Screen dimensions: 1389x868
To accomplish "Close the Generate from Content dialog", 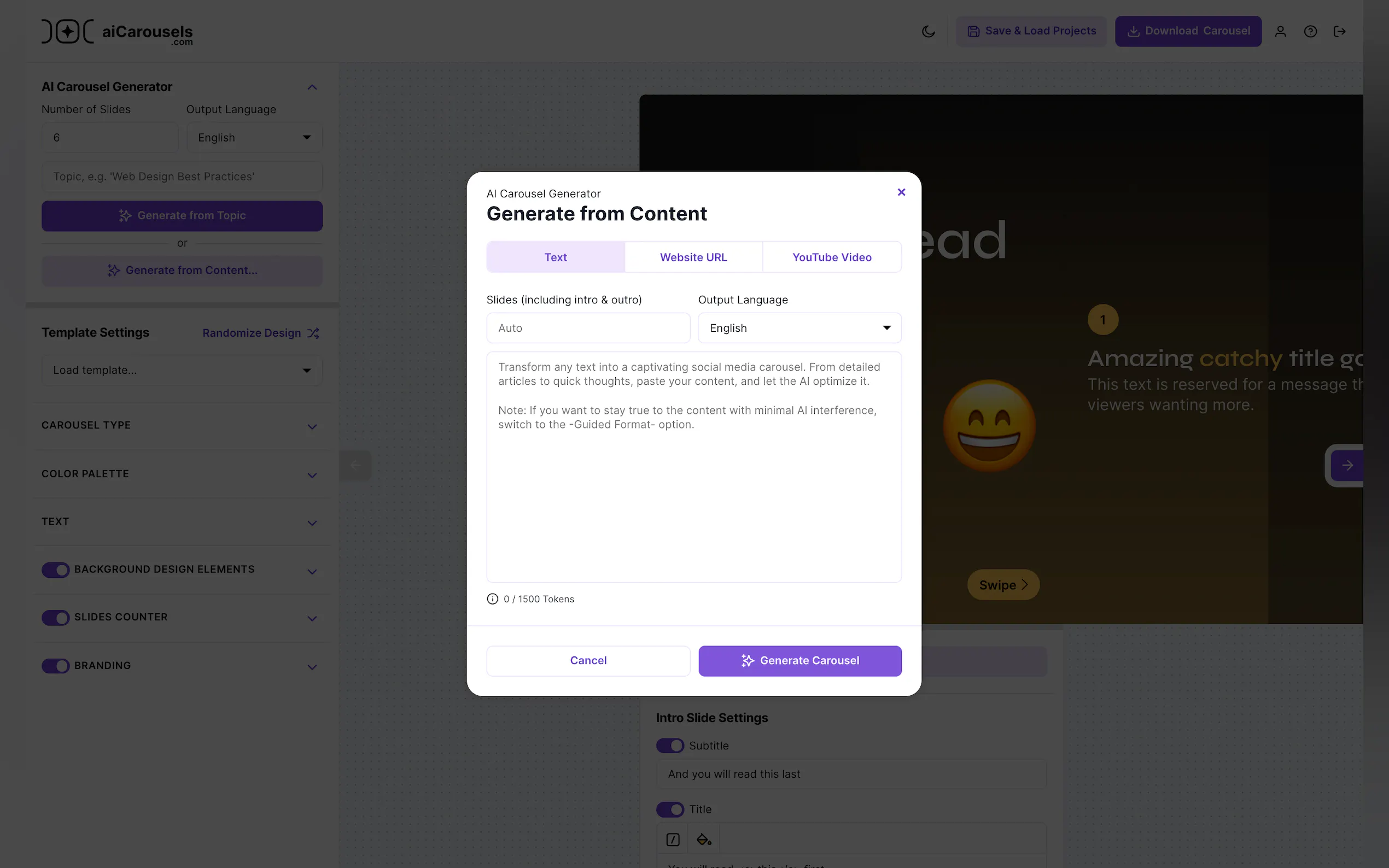I will 901,192.
